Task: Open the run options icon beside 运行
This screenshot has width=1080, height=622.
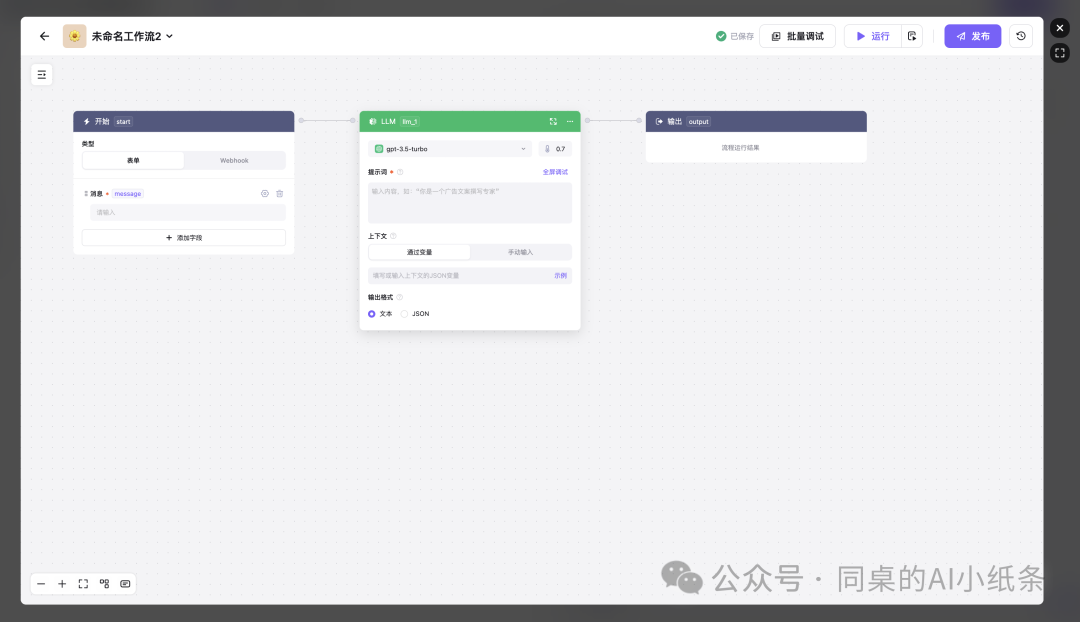Action: point(912,36)
